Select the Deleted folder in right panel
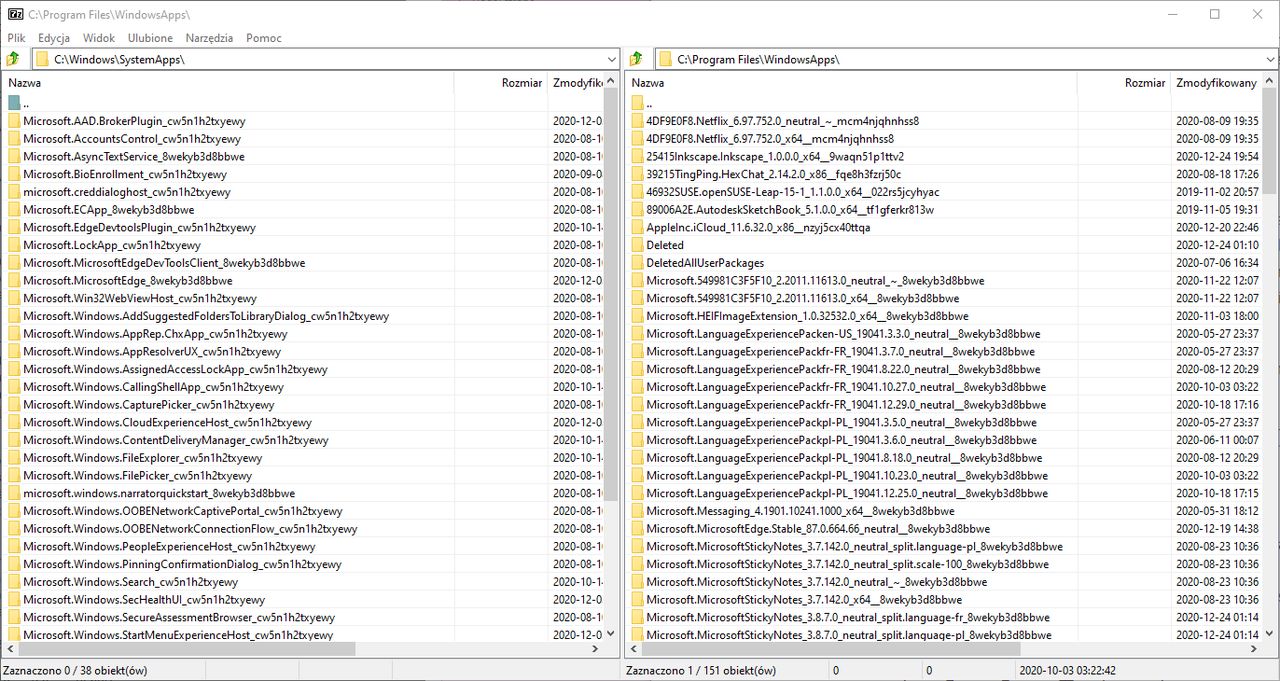This screenshot has width=1280, height=681. tap(665, 245)
